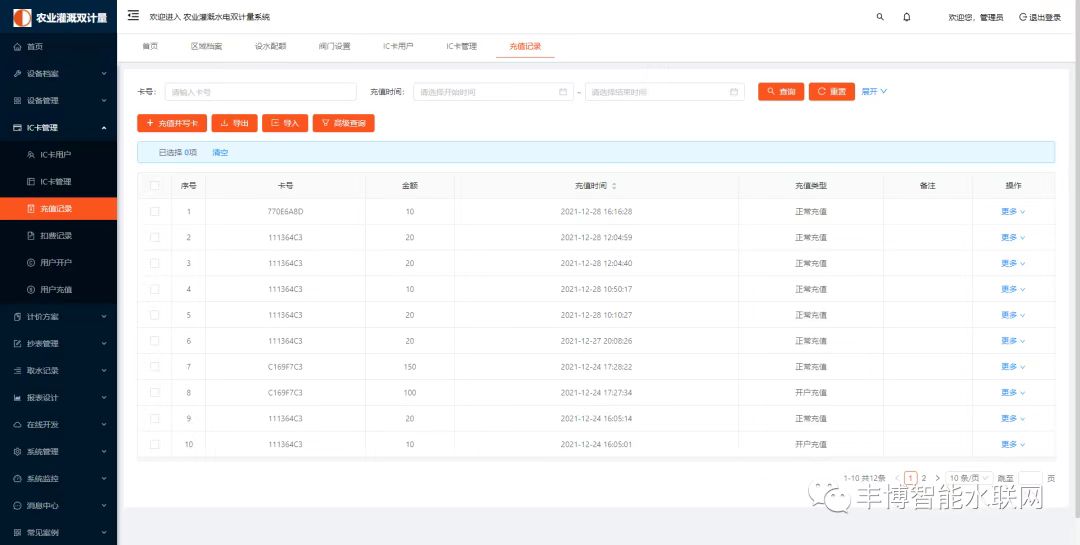Viewport: 1080px width, 545px height.
Task: Check the checkbox for row 1
Action: pos(154,212)
